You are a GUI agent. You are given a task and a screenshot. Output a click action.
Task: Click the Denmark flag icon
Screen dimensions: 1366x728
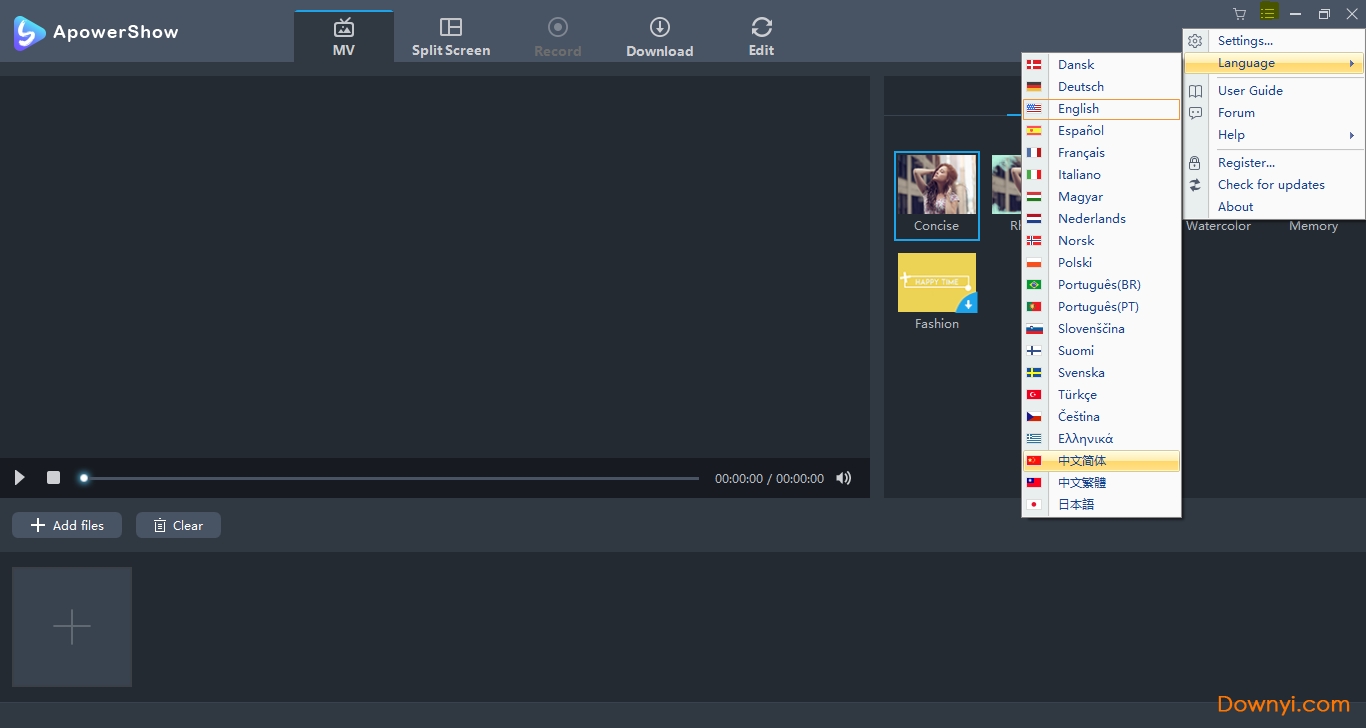coord(1034,65)
